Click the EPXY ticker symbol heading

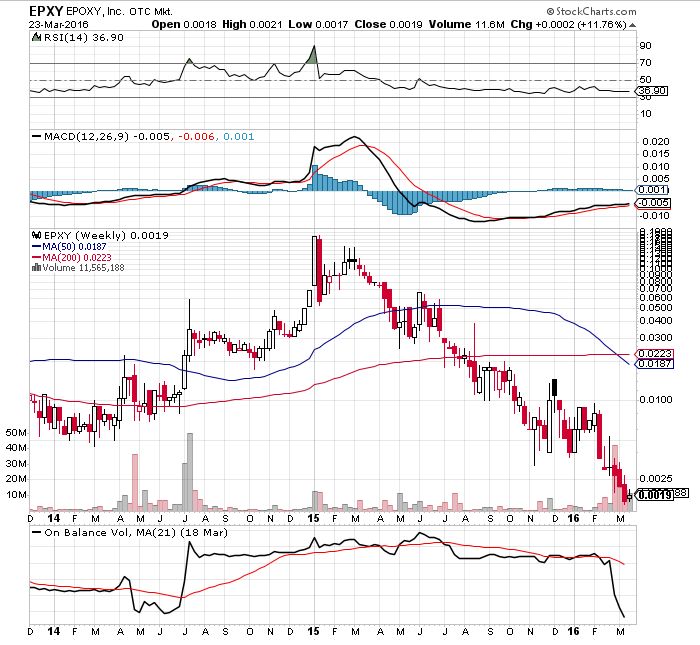point(46,11)
